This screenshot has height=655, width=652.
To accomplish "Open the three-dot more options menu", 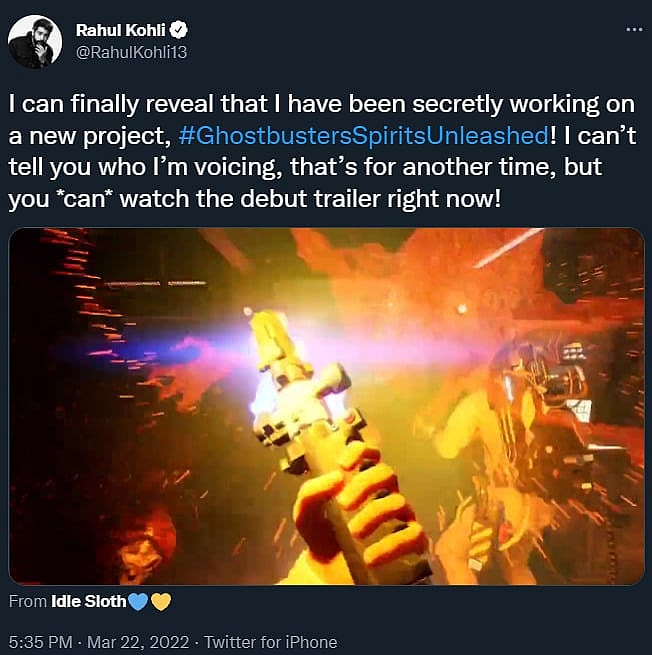I will tap(633, 29).
